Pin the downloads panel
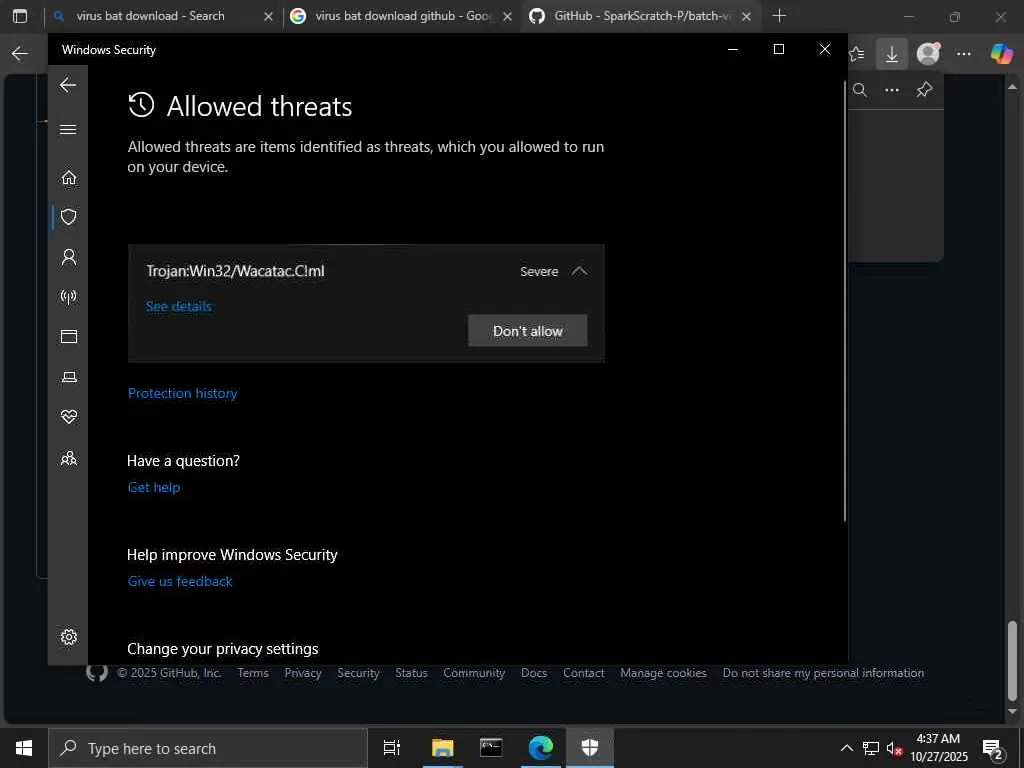This screenshot has height=768, width=1024. (x=924, y=90)
